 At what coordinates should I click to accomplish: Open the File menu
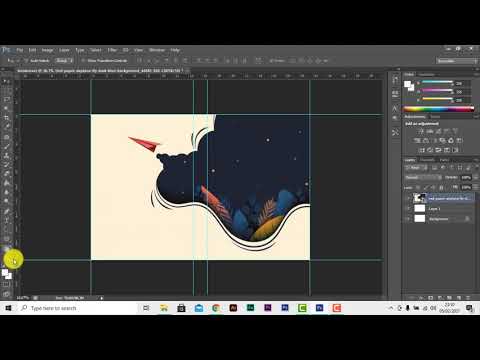(20, 50)
